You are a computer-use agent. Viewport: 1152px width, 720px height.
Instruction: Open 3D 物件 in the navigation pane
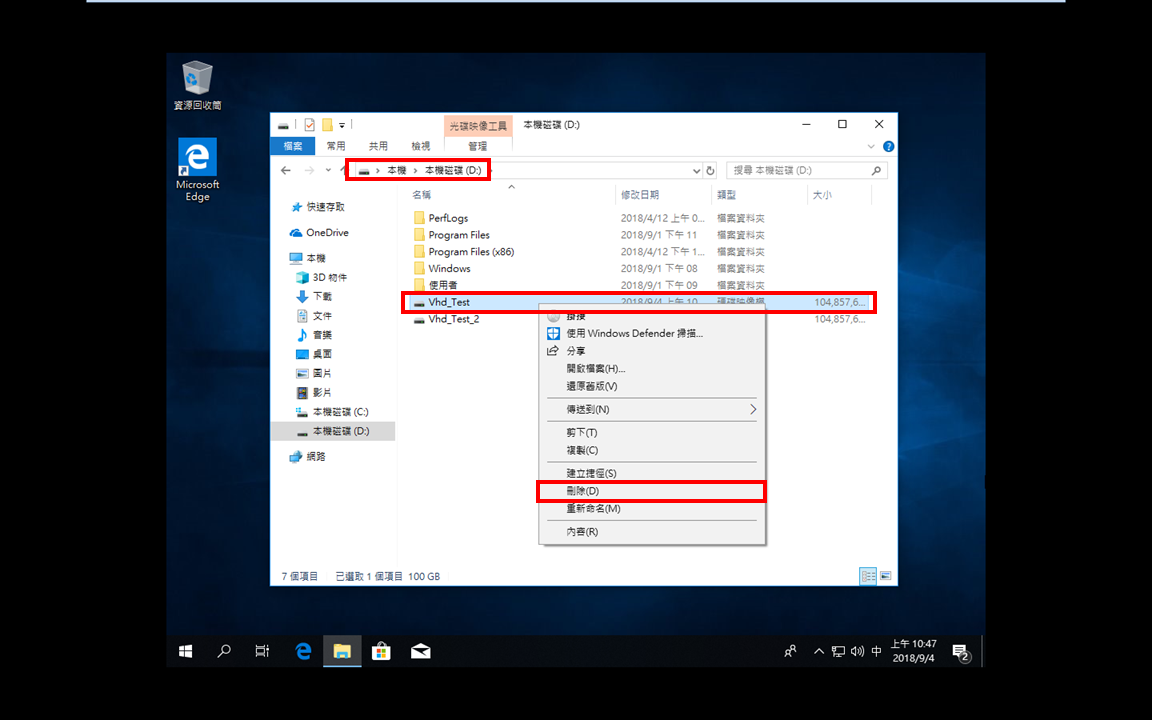(330, 278)
